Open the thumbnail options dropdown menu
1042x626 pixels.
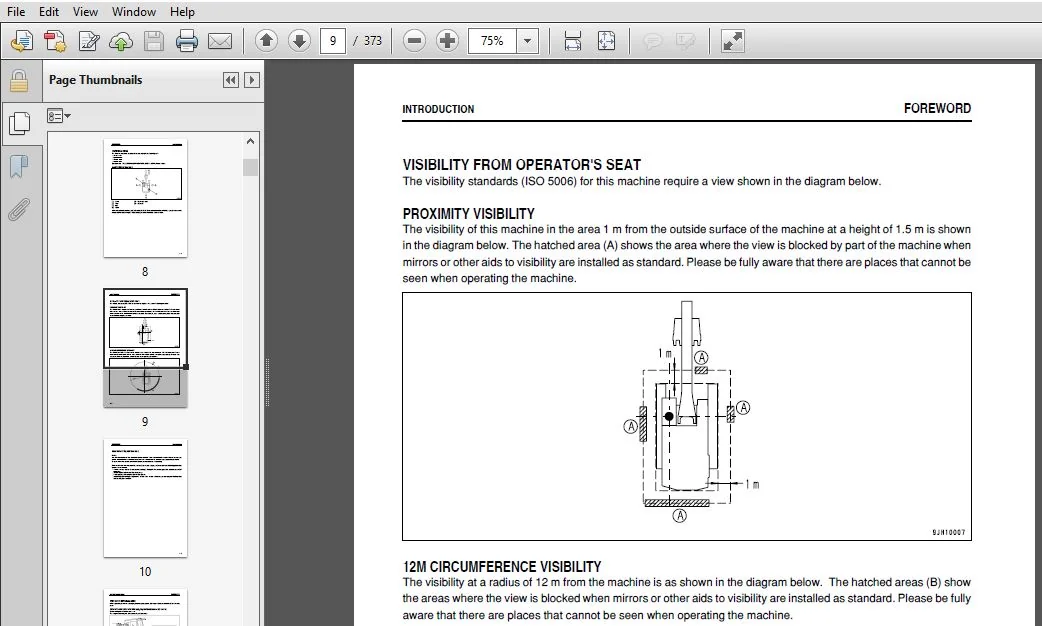click(58, 116)
